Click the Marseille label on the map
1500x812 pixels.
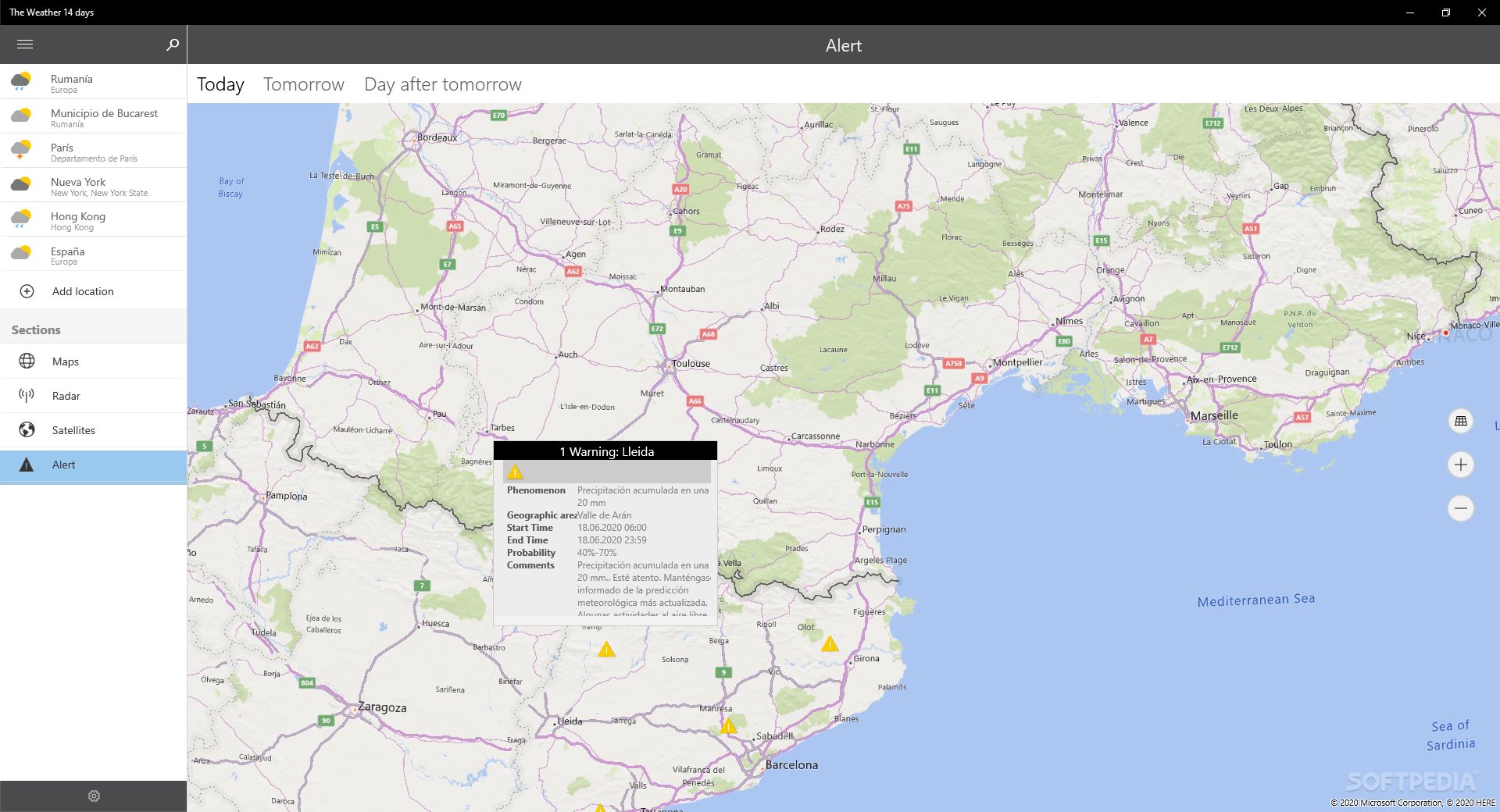pos(1214,415)
